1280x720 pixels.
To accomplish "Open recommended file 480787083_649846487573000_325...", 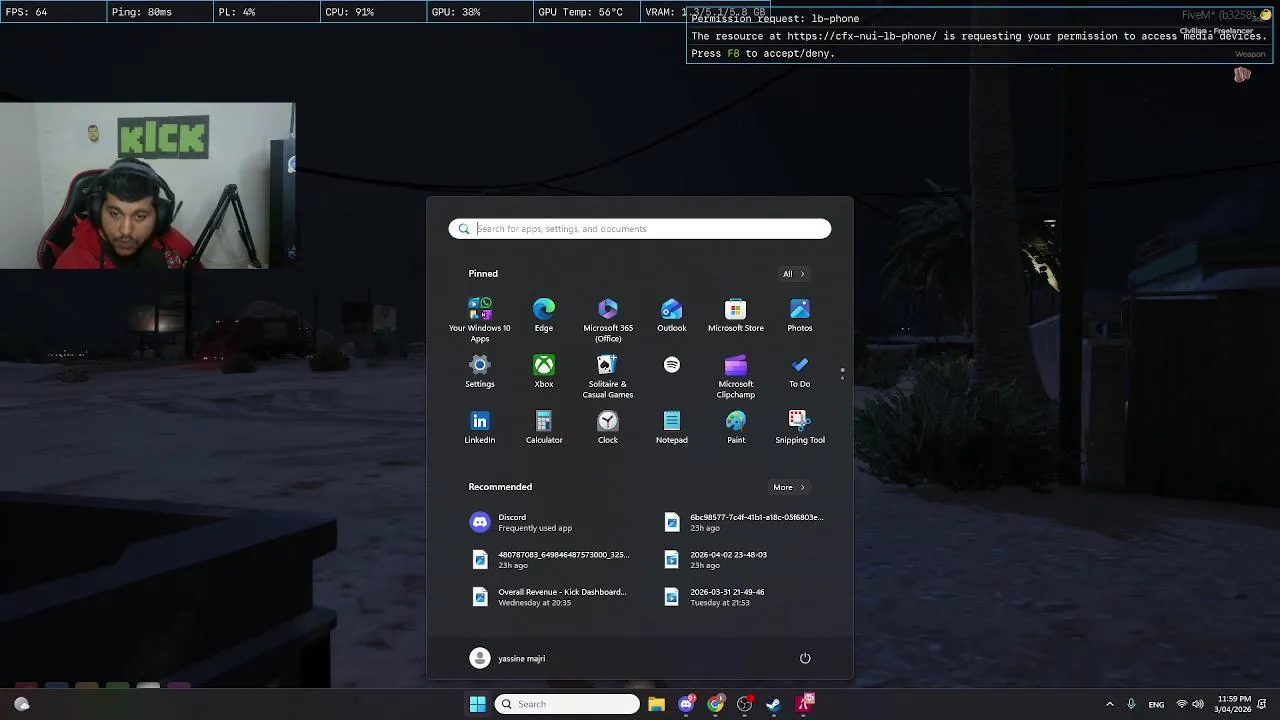I will tap(548, 559).
